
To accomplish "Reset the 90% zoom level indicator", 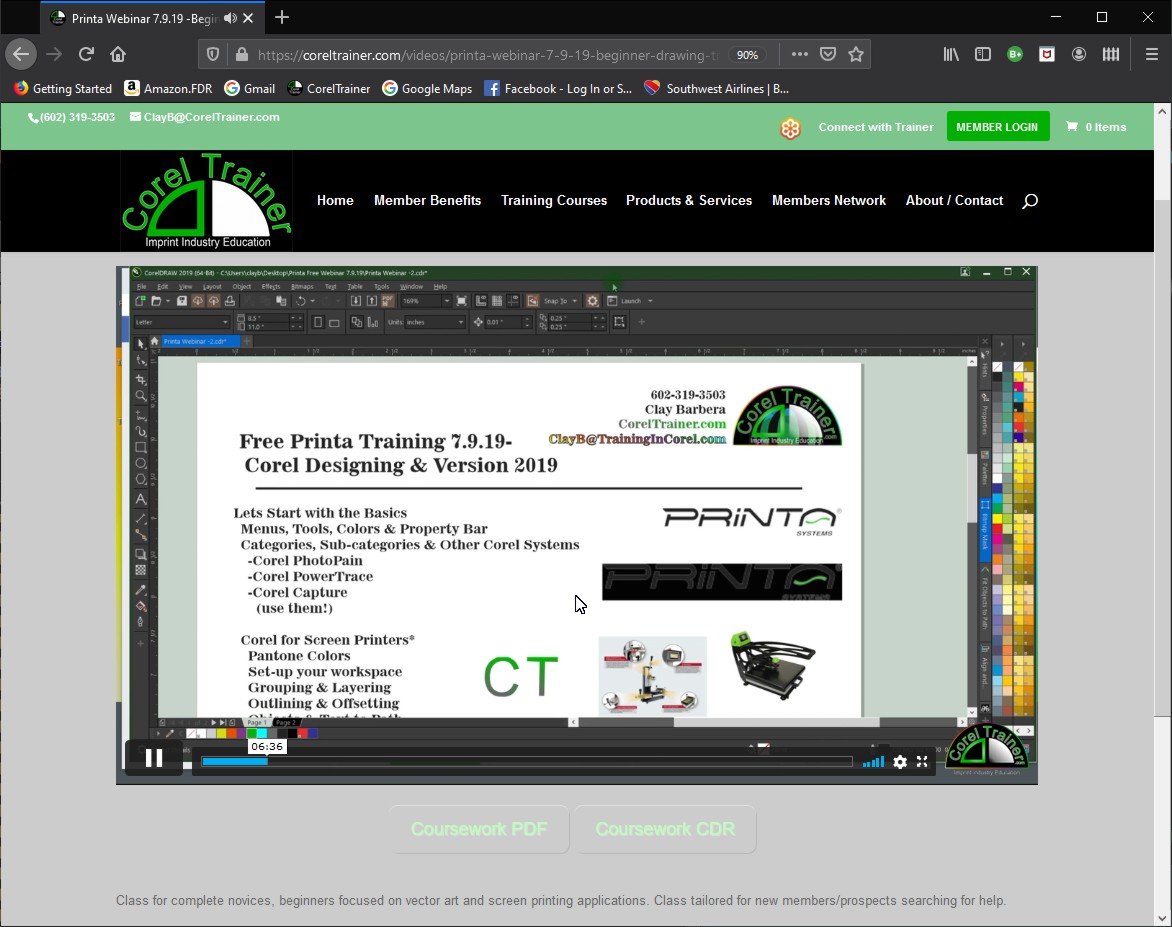I will pos(747,55).
